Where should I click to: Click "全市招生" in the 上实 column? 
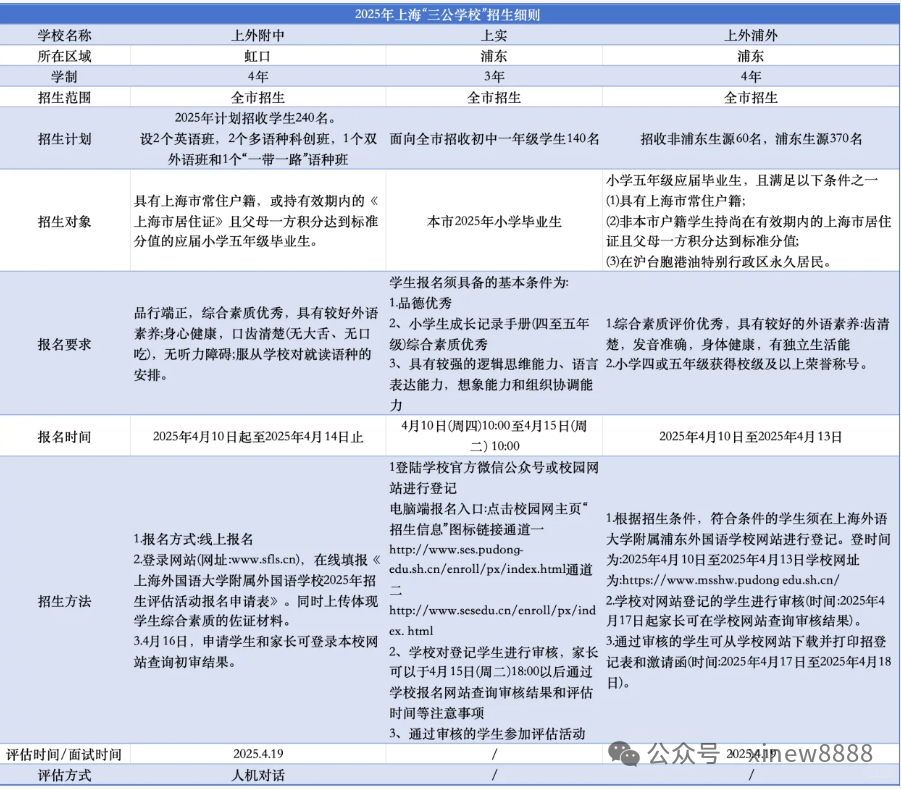tap(494, 97)
